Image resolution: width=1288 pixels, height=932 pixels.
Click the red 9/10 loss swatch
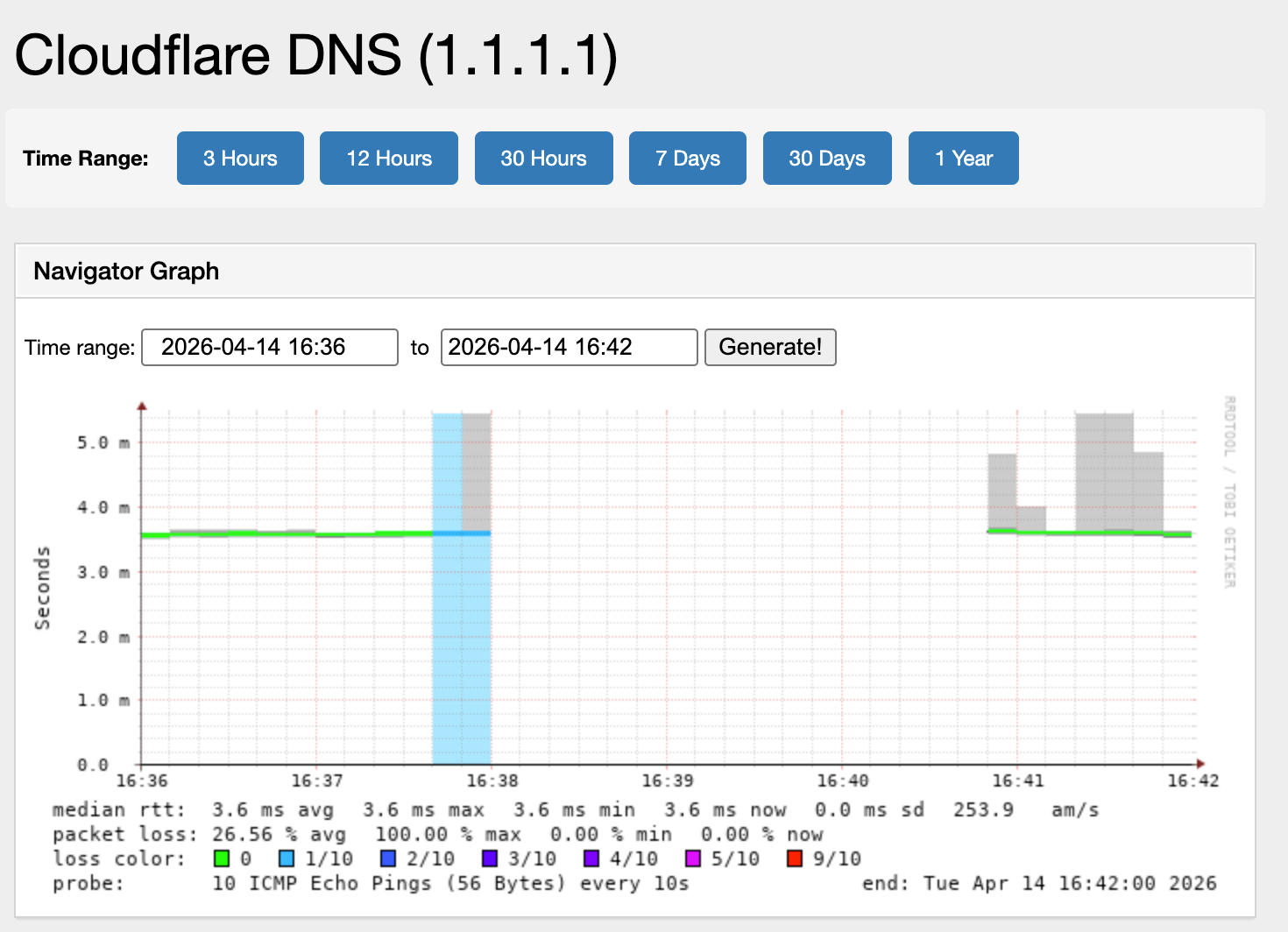[795, 858]
